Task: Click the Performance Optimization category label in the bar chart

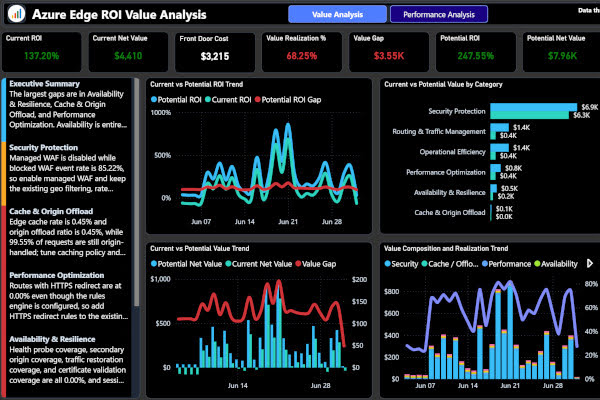Action: (x=446, y=172)
